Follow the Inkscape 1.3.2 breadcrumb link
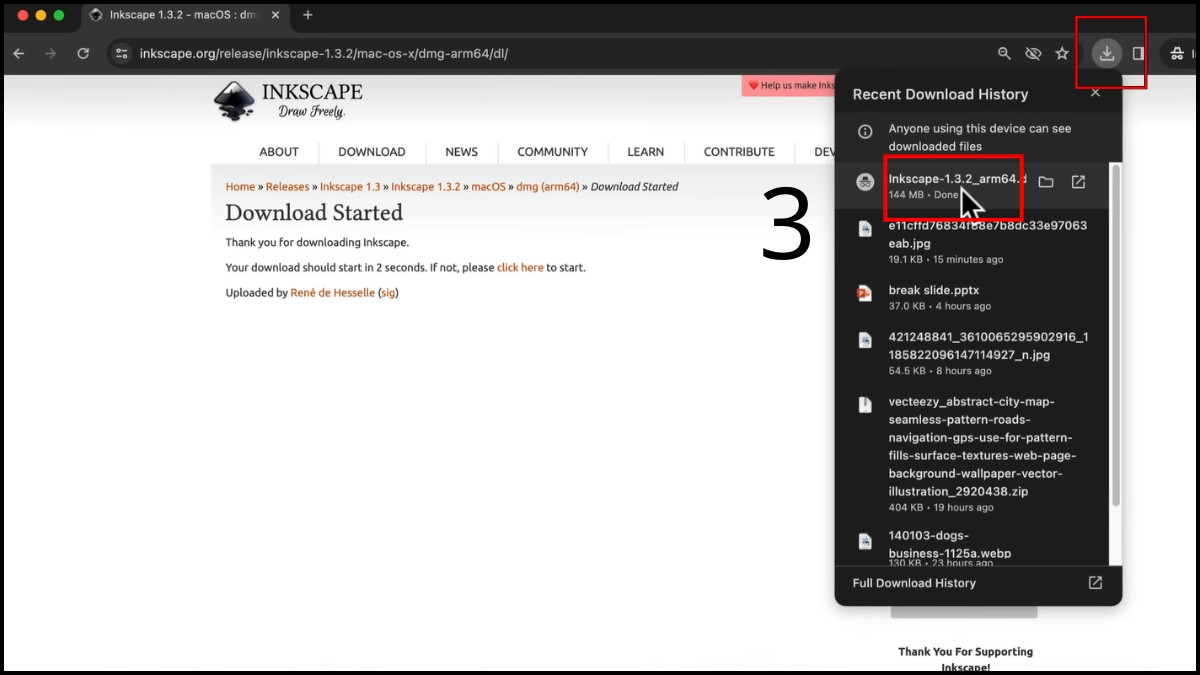This screenshot has height=675, width=1200. 425,187
